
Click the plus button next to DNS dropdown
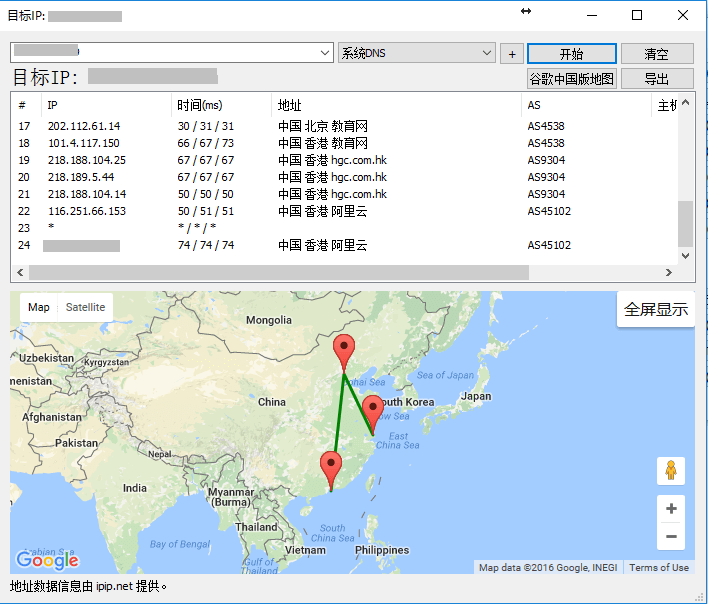click(512, 54)
